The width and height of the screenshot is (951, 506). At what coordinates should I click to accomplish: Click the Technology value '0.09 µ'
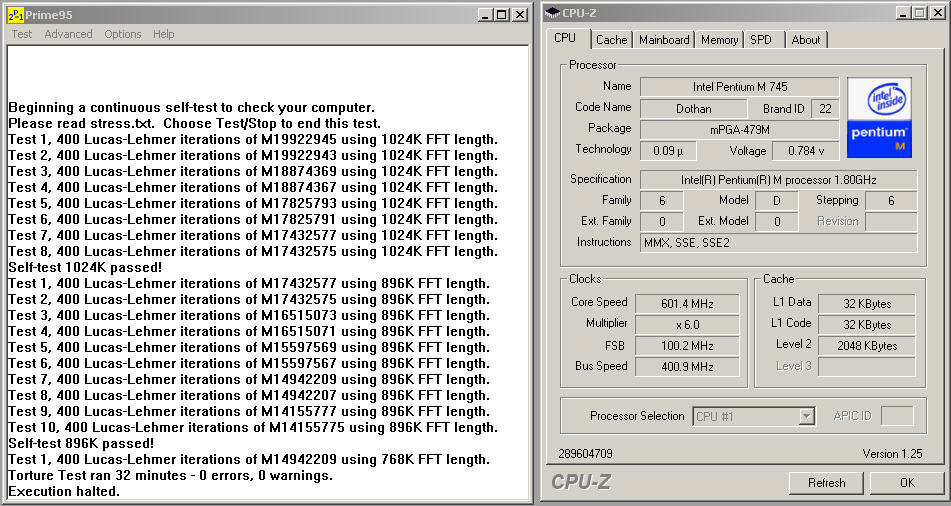coord(668,151)
